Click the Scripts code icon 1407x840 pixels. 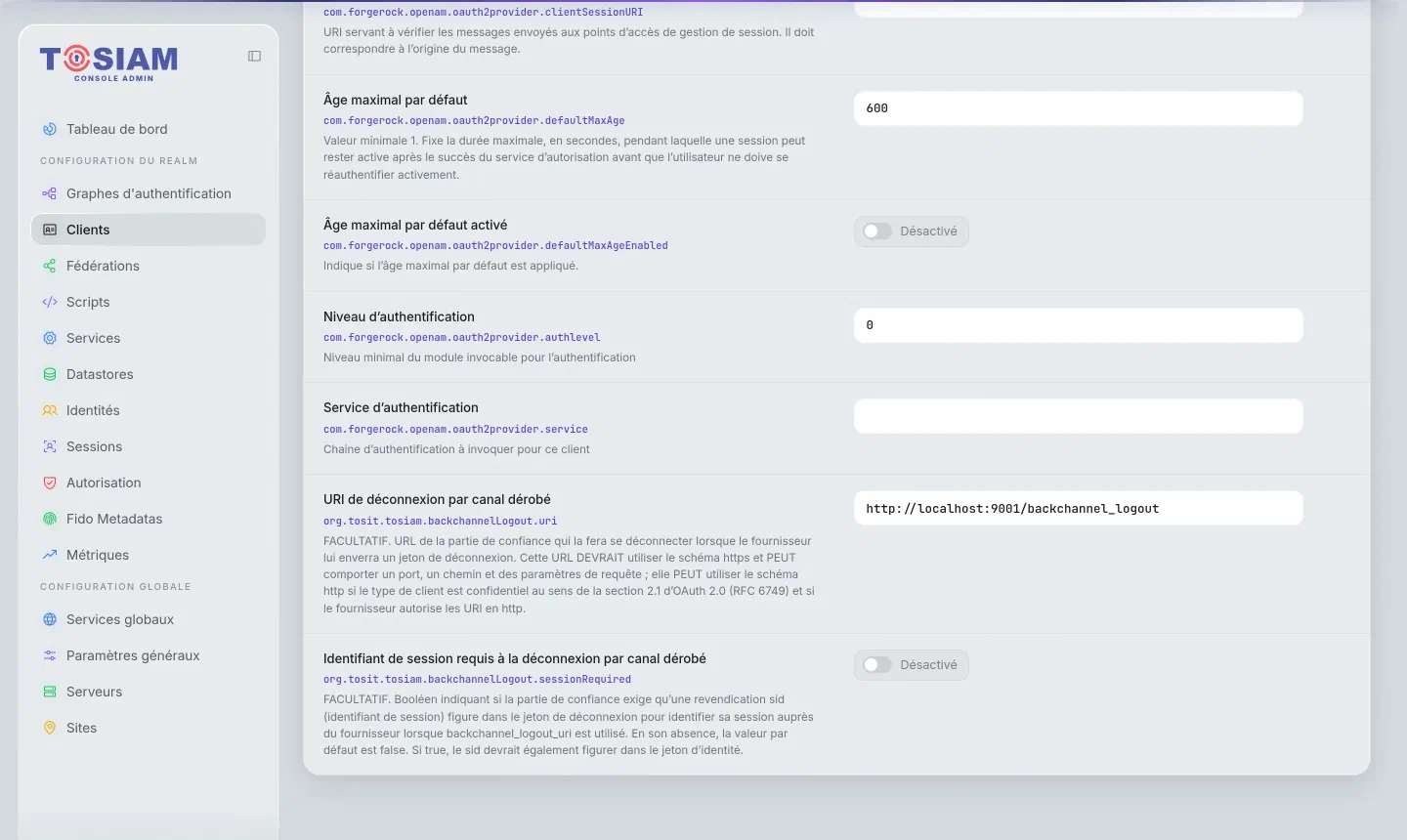(x=50, y=302)
